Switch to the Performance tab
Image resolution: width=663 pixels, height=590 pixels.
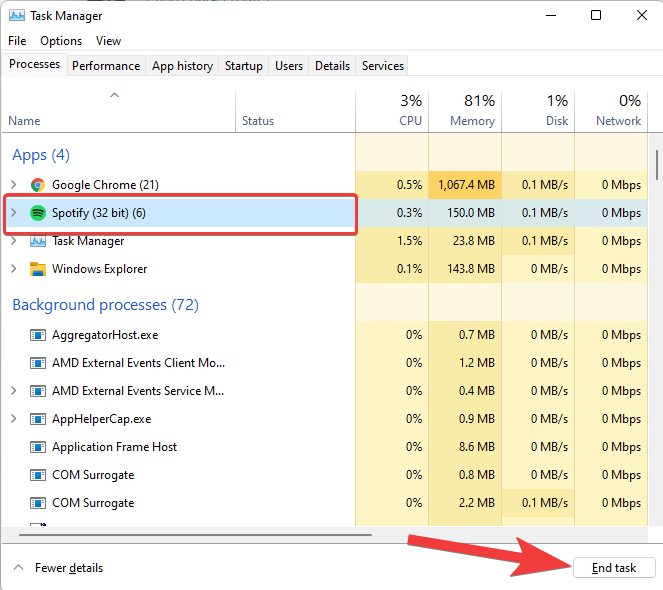pyautogui.click(x=106, y=66)
